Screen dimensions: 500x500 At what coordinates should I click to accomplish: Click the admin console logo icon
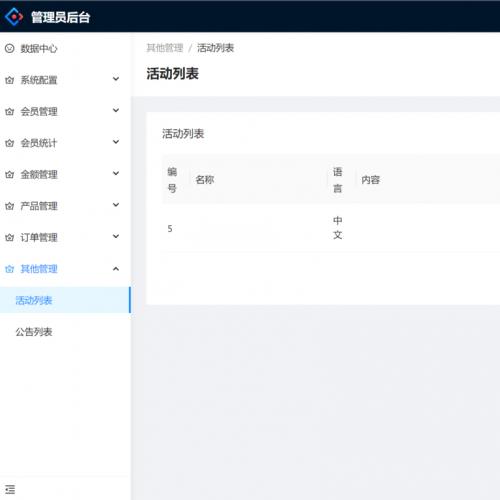pyautogui.click(x=14, y=17)
